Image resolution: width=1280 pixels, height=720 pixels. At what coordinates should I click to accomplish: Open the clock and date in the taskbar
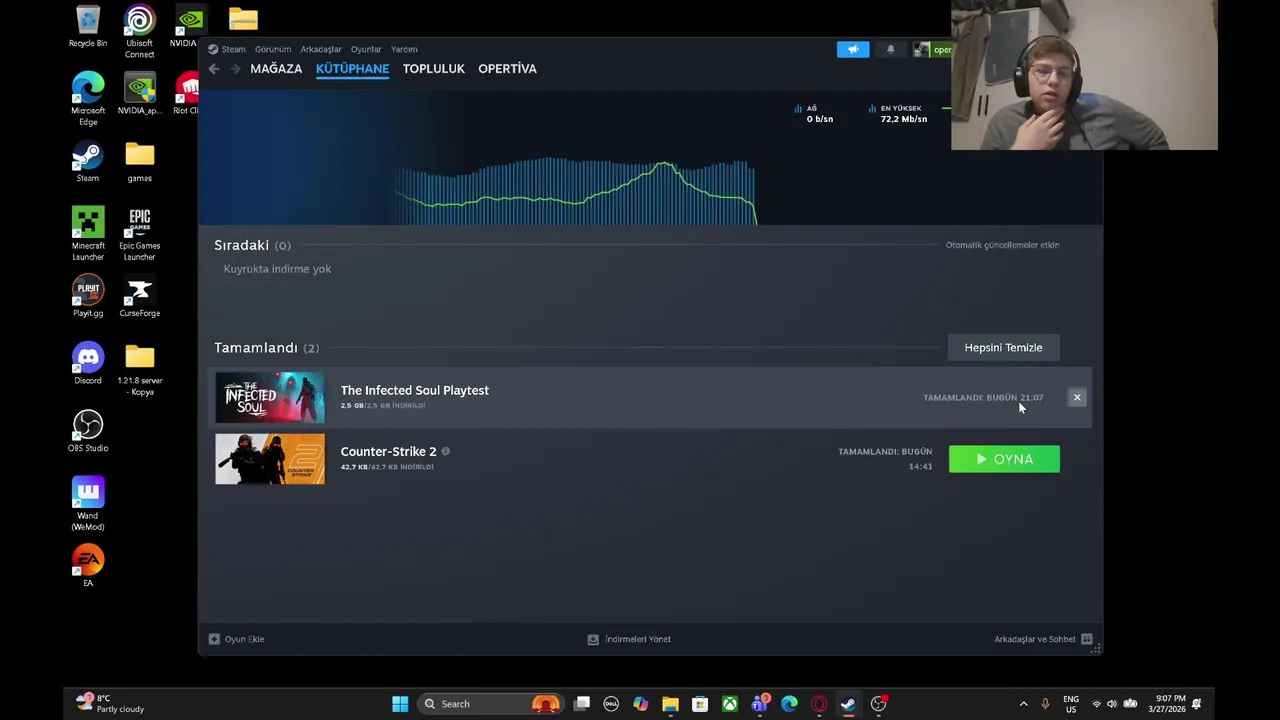pos(1168,704)
